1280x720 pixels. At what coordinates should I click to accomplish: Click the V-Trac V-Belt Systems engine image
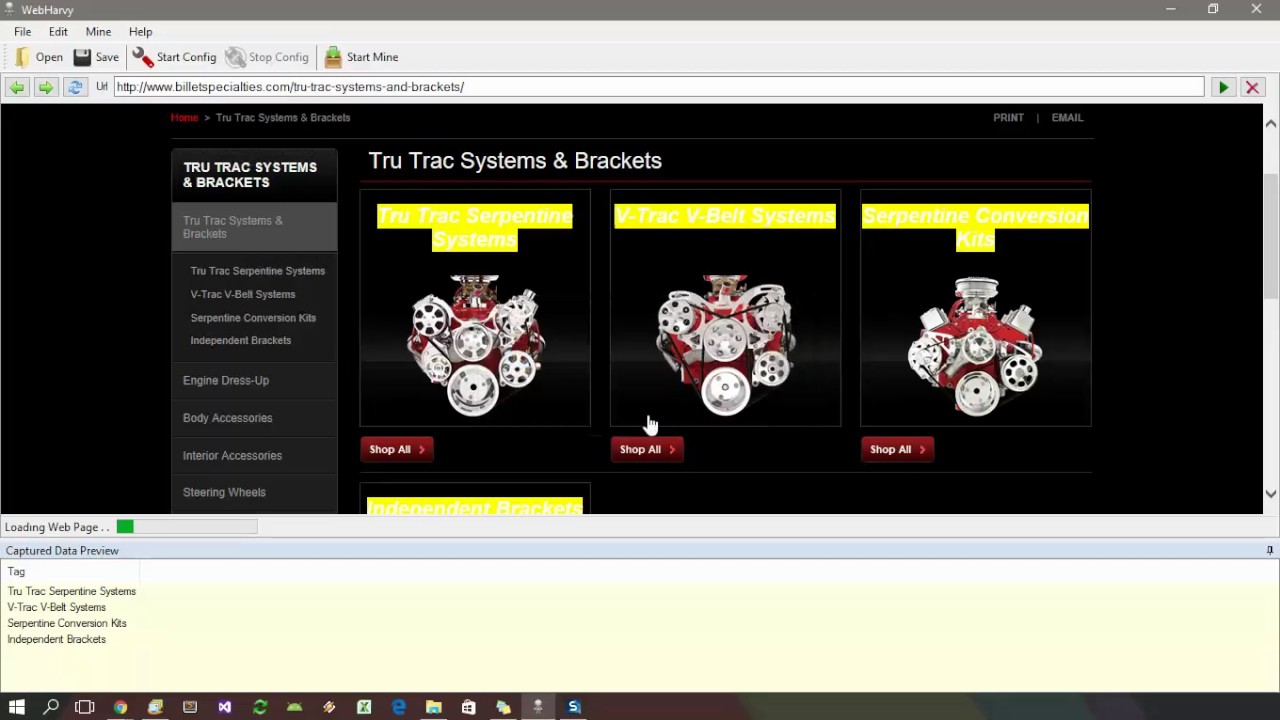pos(725,344)
